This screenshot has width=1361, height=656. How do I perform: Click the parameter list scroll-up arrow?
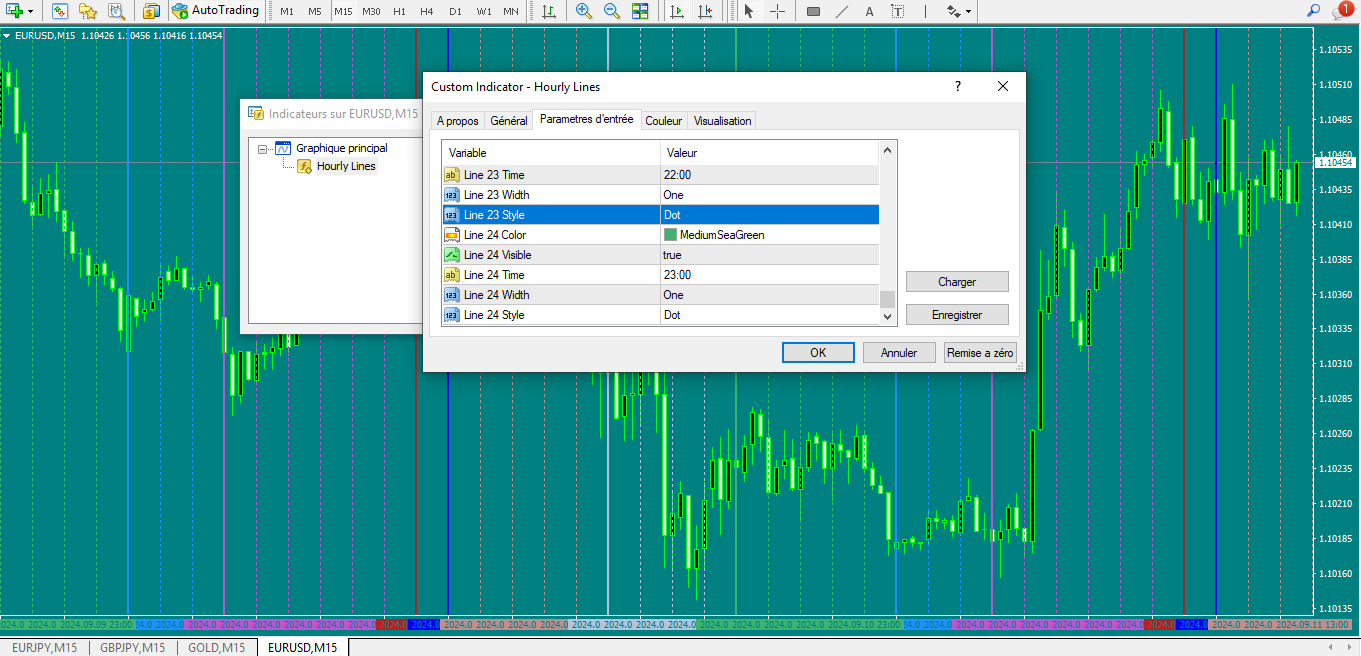[886, 151]
